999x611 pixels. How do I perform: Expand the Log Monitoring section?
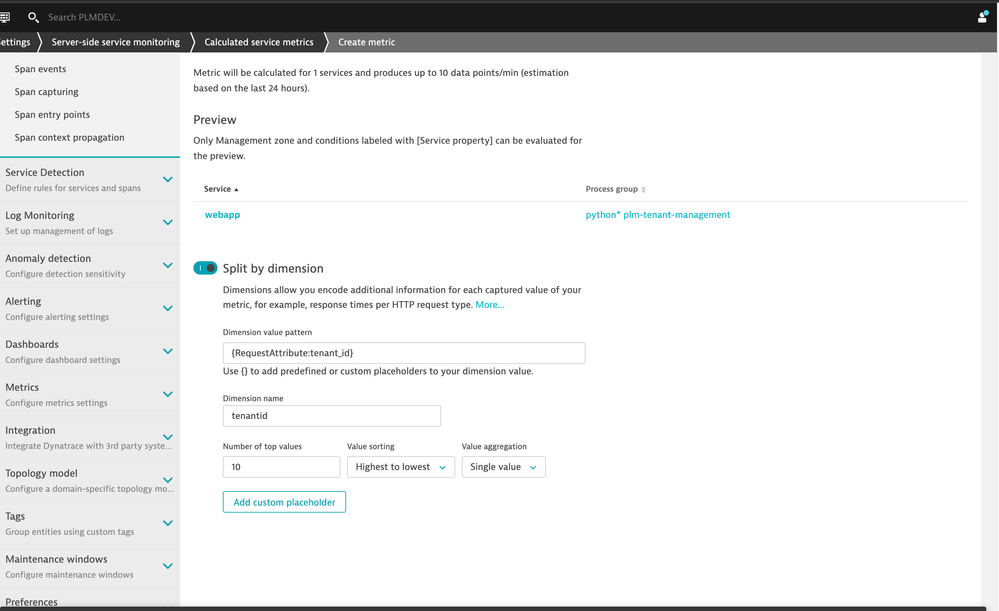coord(167,223)
